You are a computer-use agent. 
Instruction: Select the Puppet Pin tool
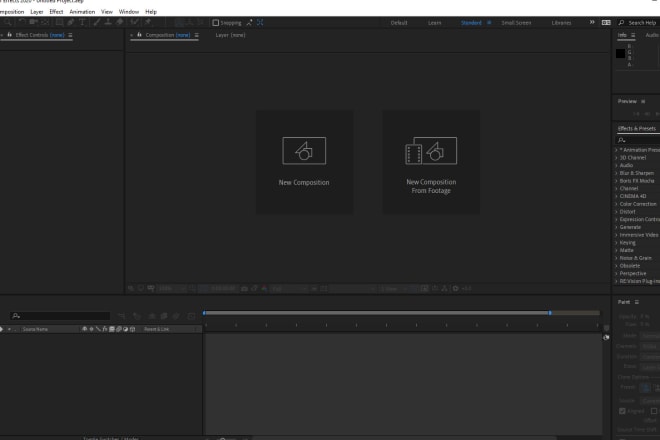[x=148, y=22]
